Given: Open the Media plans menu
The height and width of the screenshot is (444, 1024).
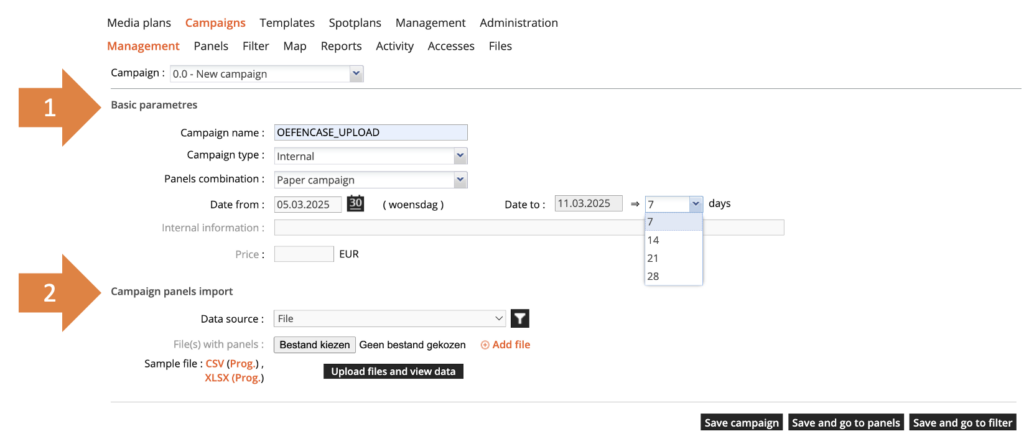Looking at the screenshot, I should click(139, 23).
